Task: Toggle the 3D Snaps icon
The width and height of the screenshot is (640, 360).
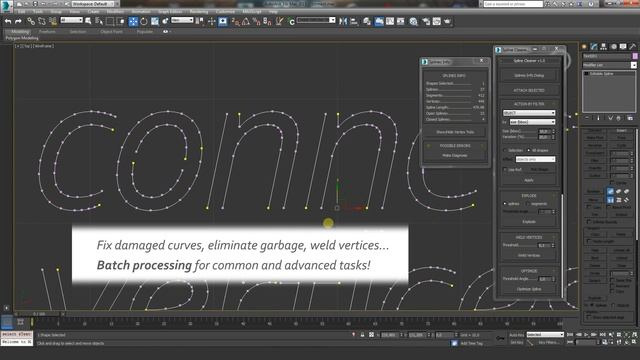Action: pos(236,22)
